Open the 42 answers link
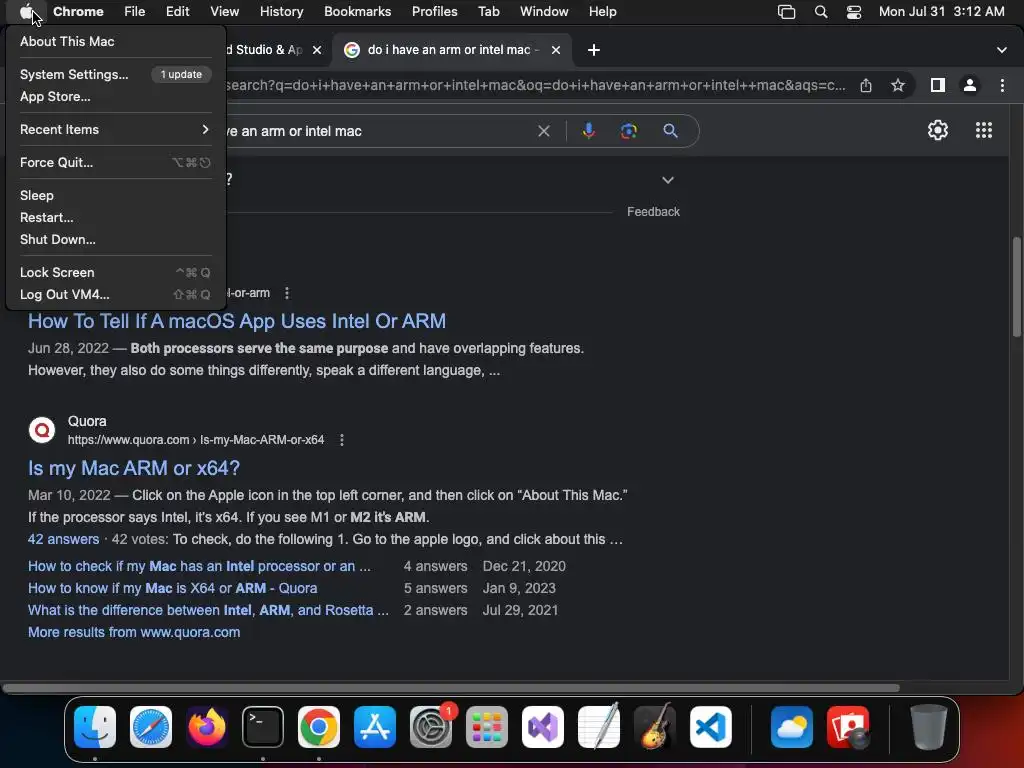Screen dimensions: 1024x768 coord(63,539)
